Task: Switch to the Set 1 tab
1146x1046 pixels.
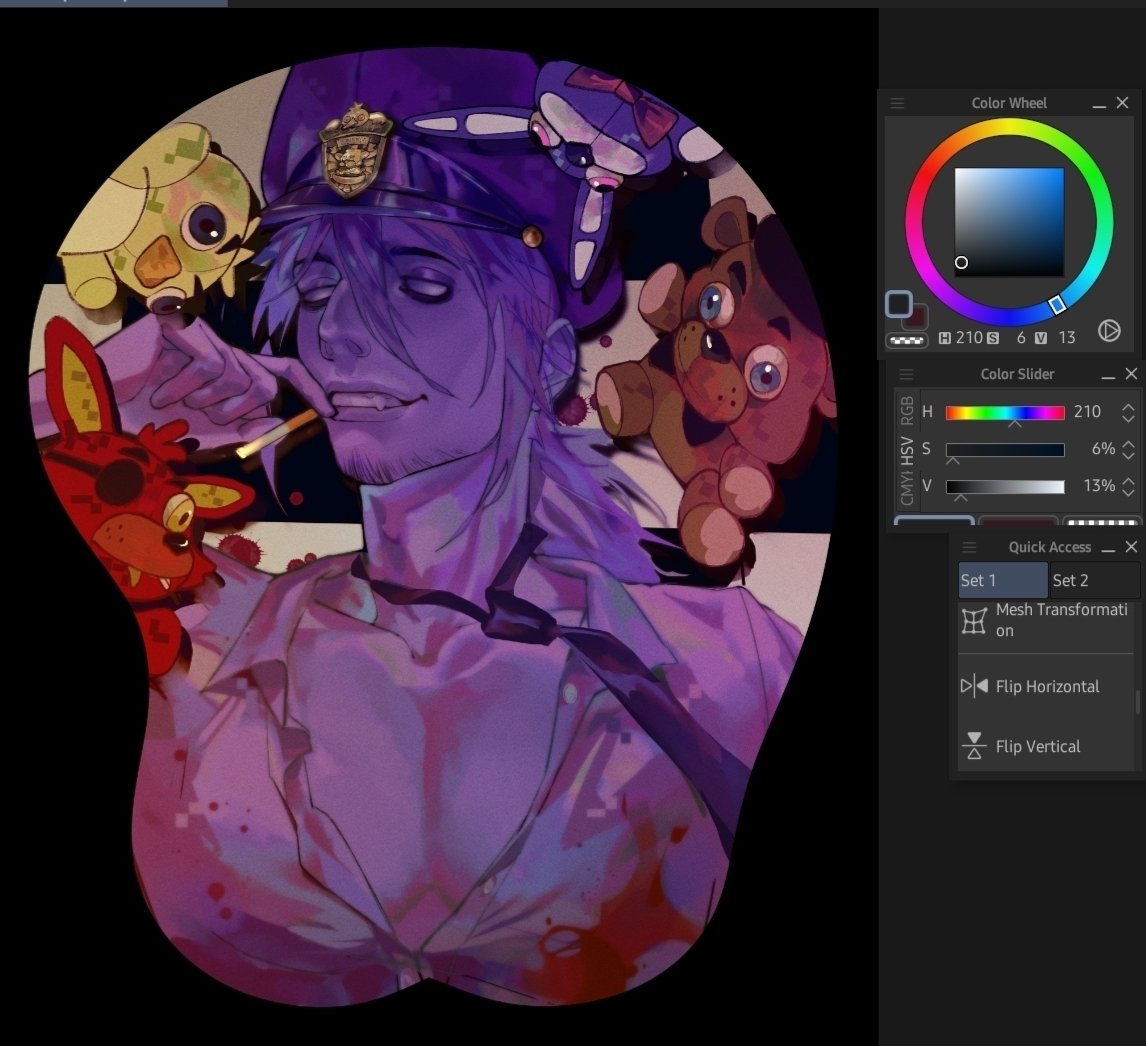Action: click(1003, 580)
